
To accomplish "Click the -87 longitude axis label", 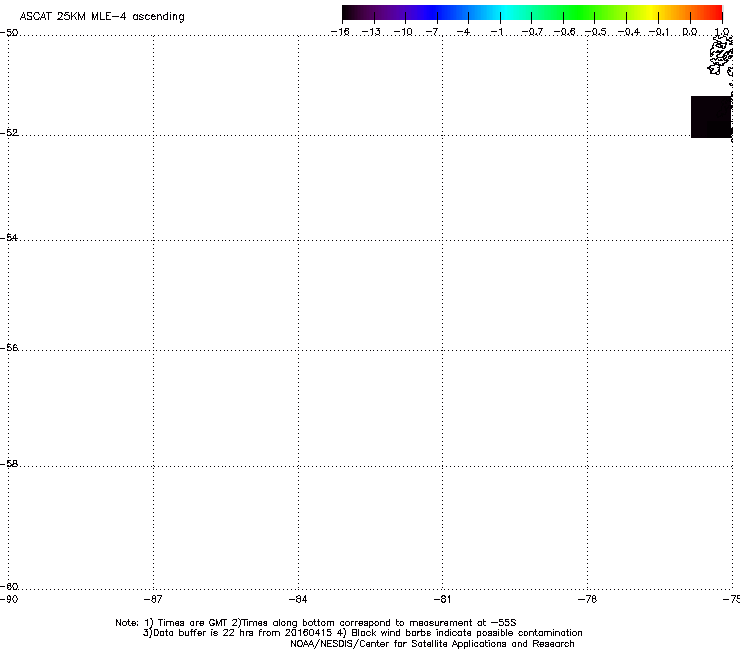I will point(153,599).
